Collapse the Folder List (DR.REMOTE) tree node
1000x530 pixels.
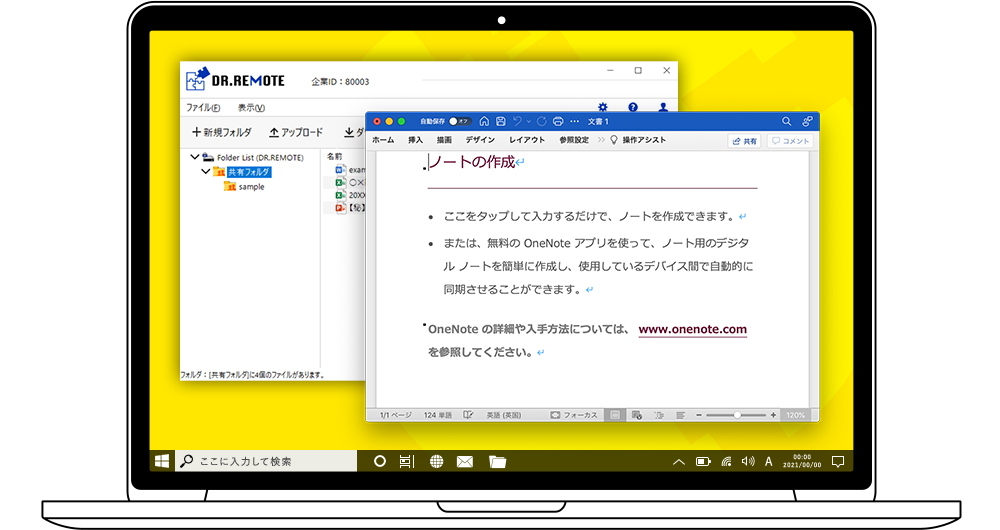pyautogui.click(x=195, y=156)
